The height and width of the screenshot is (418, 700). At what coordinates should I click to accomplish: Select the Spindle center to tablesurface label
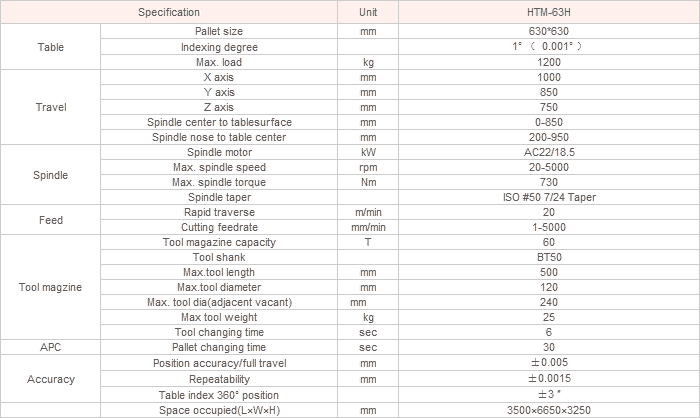(219, 122)
